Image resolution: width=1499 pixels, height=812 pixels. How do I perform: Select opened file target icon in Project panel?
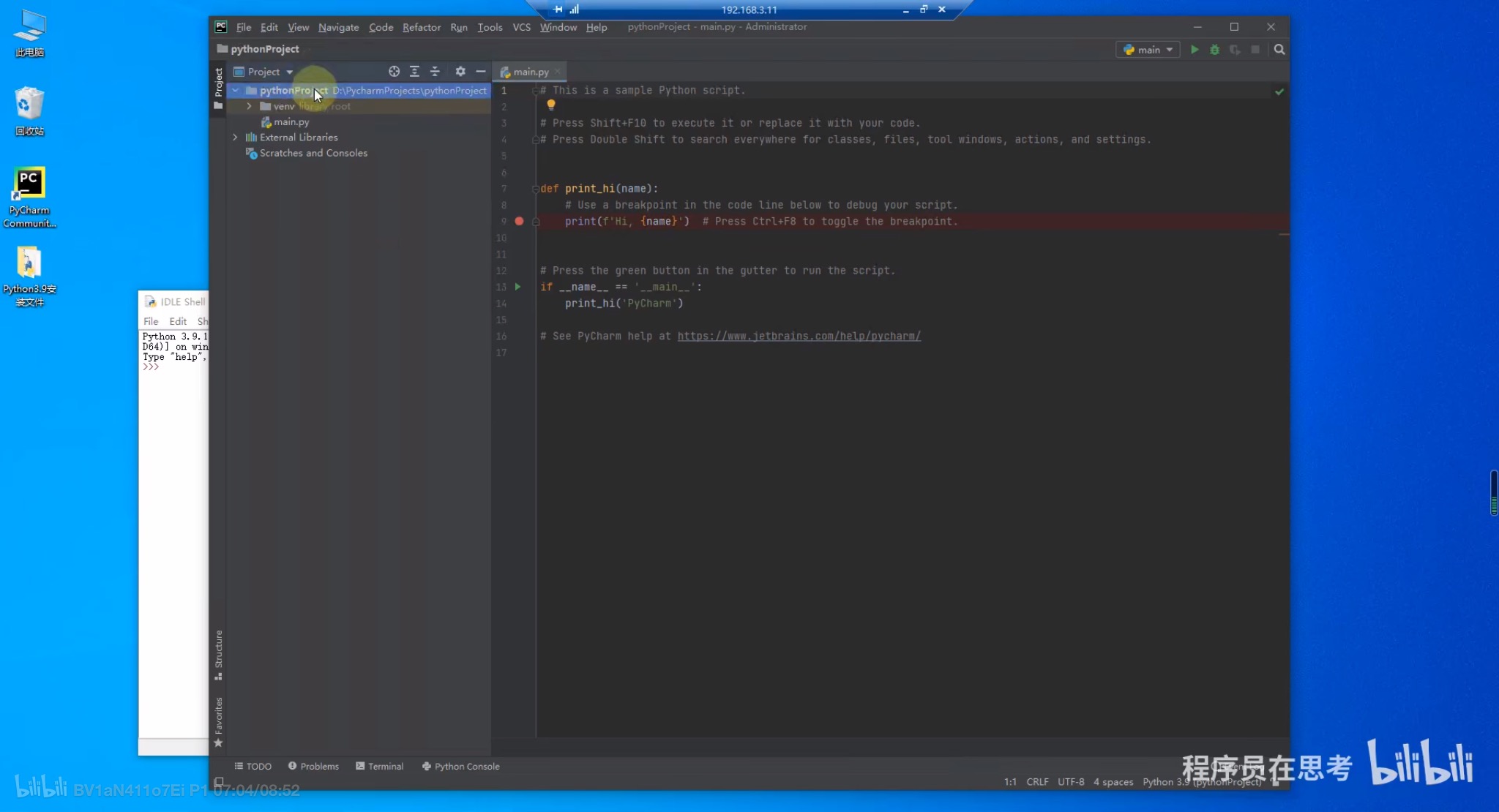[394, 71]
